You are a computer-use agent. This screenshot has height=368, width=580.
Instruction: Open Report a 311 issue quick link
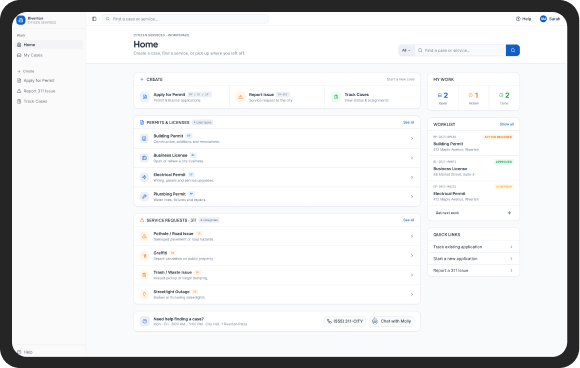pos(473,271)
